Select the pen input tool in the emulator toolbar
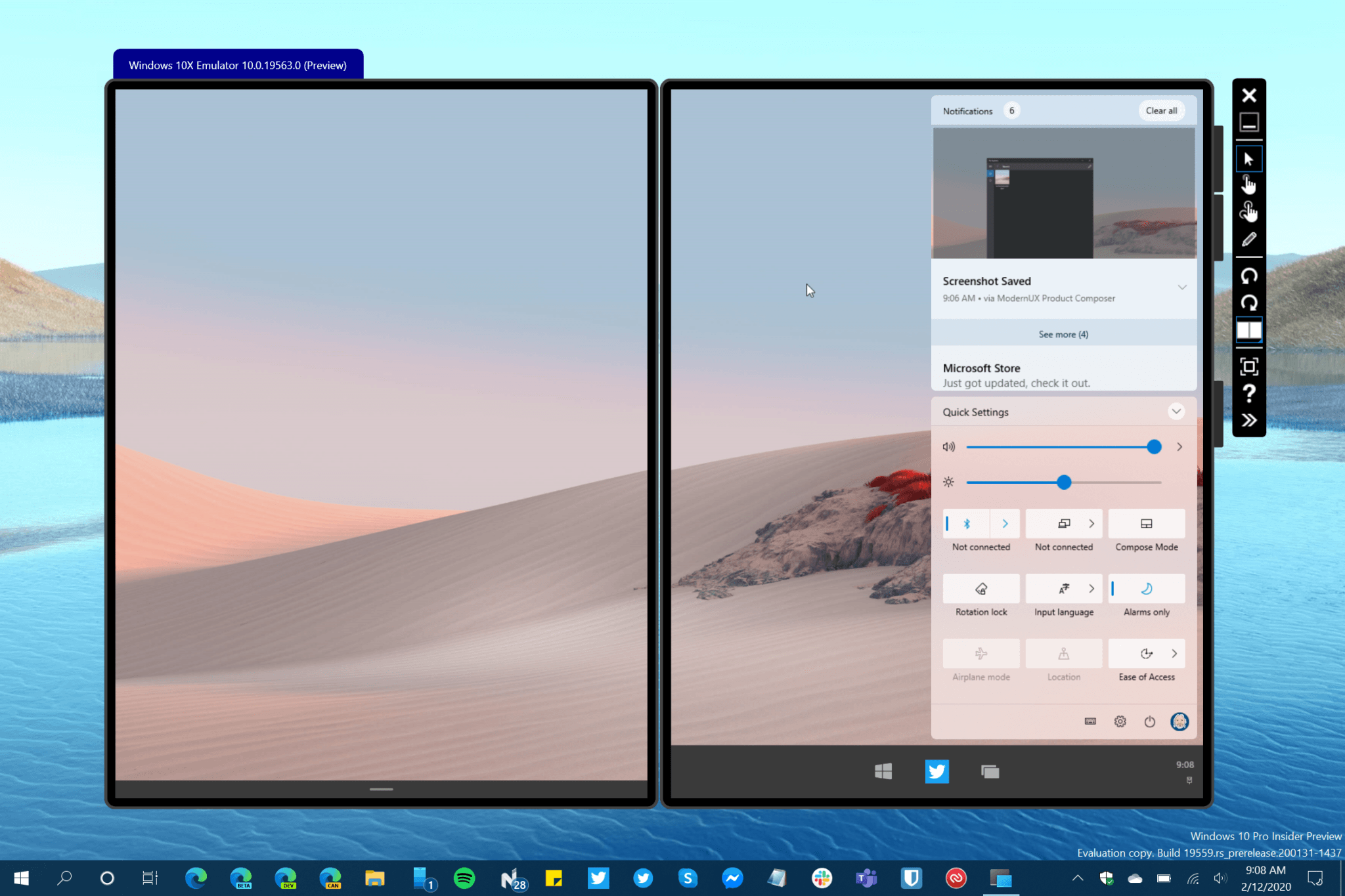 coord(1248,239)
